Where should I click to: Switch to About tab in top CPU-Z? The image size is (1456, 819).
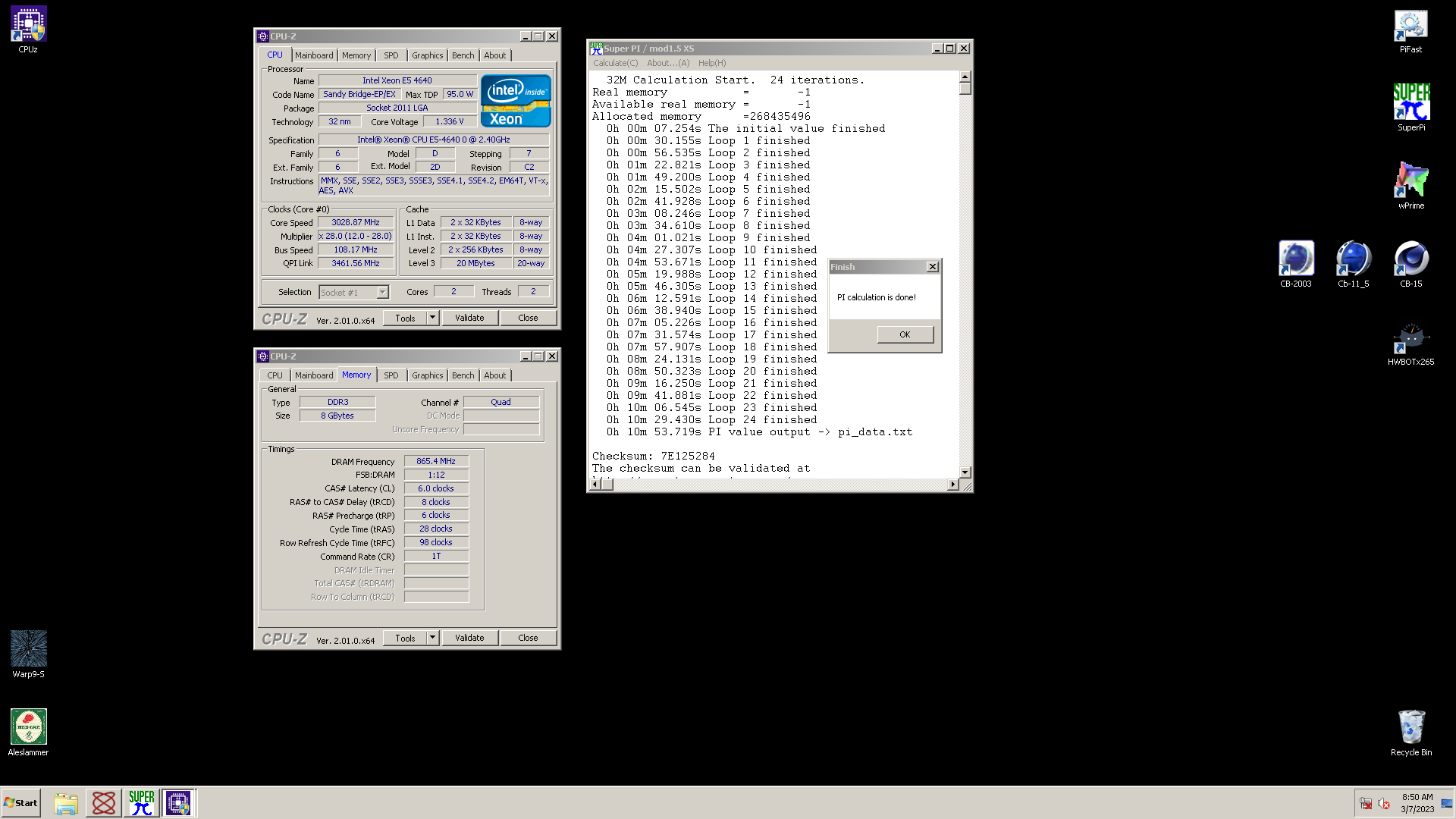(x=495, y=55)
